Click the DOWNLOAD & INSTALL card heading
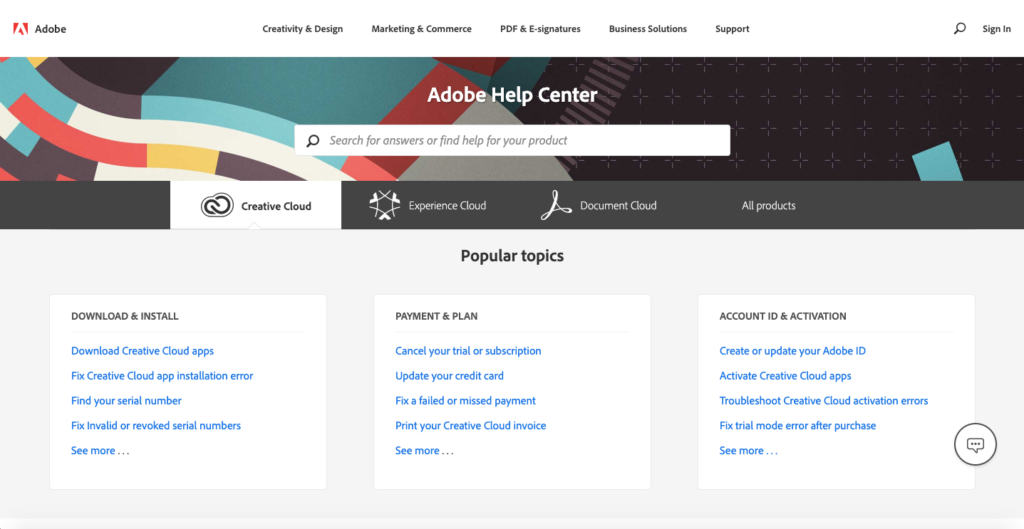The height and width of the screenshot is (529, 1024). point(125,316)
